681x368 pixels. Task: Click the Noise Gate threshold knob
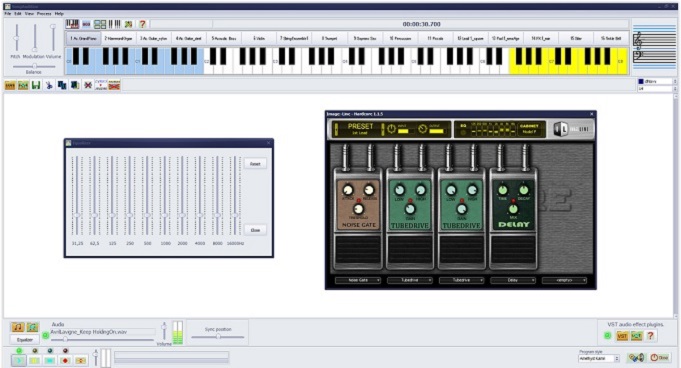(x=358, y=209)
